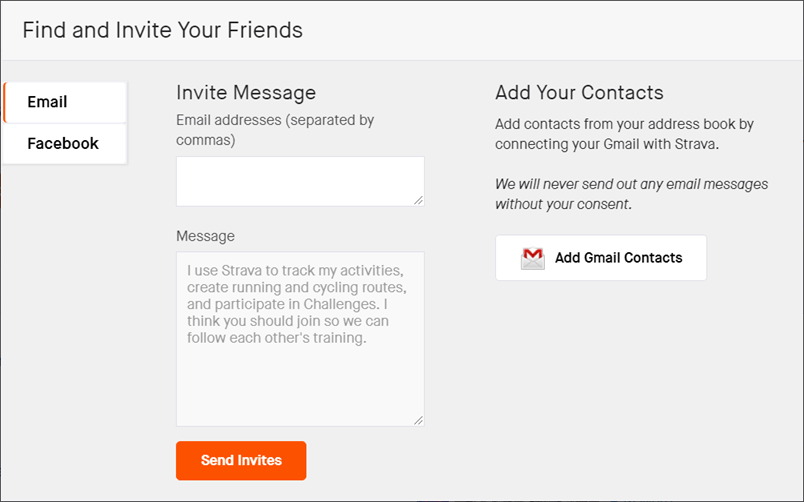Click the 'Message' field label
This screenshot has width=804, height=502.
205,236
